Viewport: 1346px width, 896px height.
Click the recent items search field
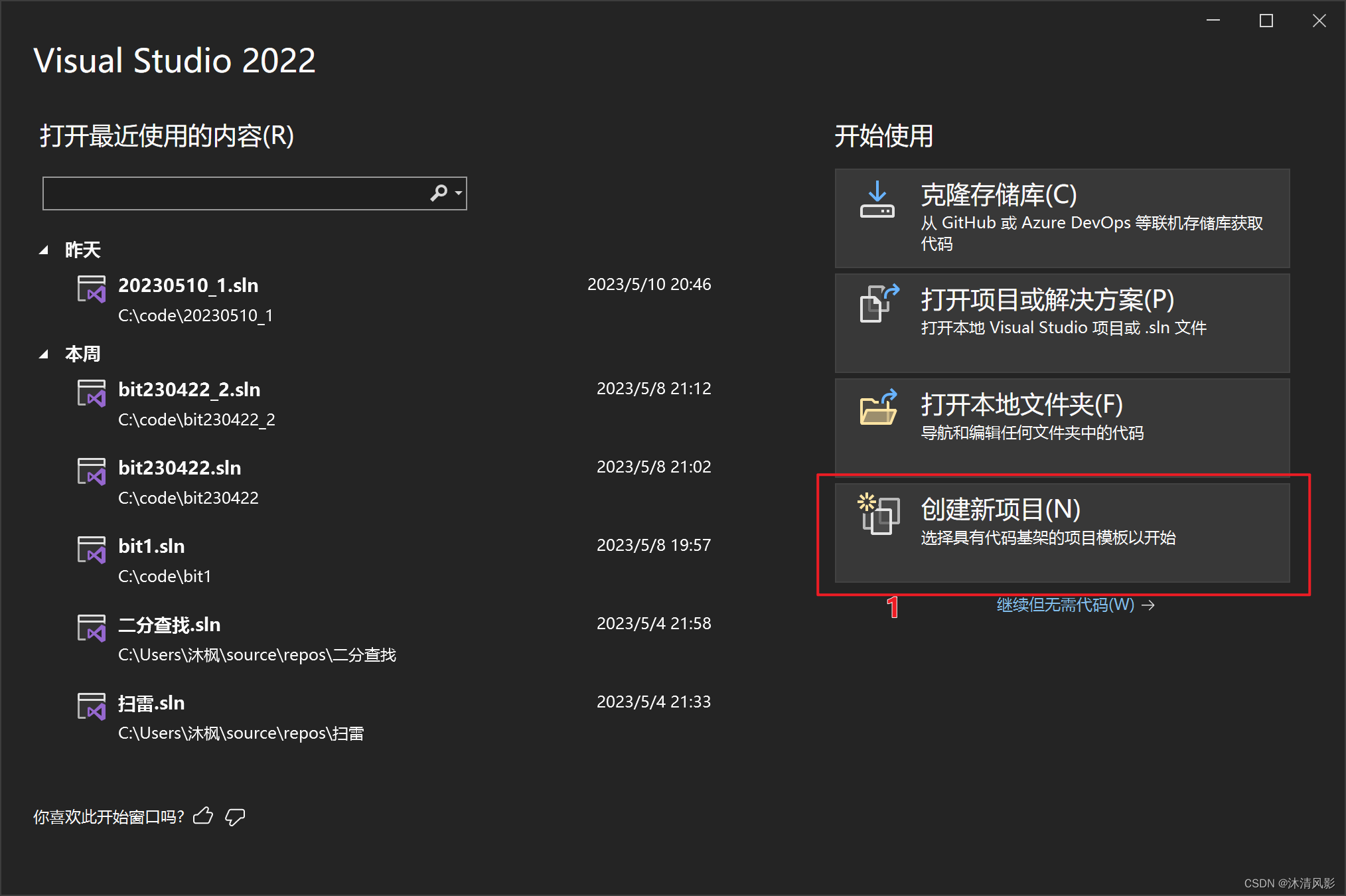[232, 193]
